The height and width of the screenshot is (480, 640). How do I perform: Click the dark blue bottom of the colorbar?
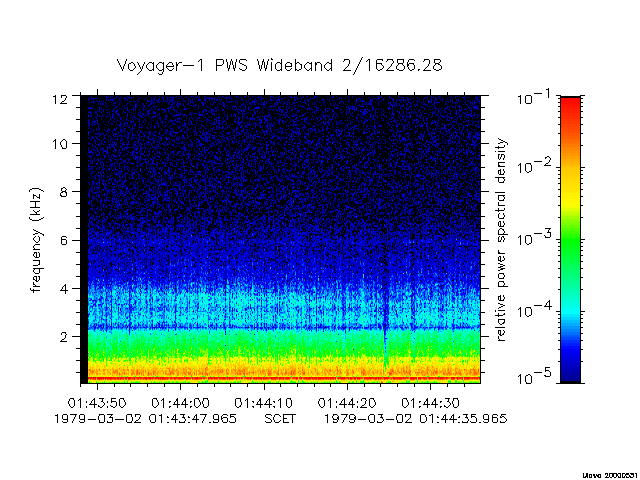571,367
